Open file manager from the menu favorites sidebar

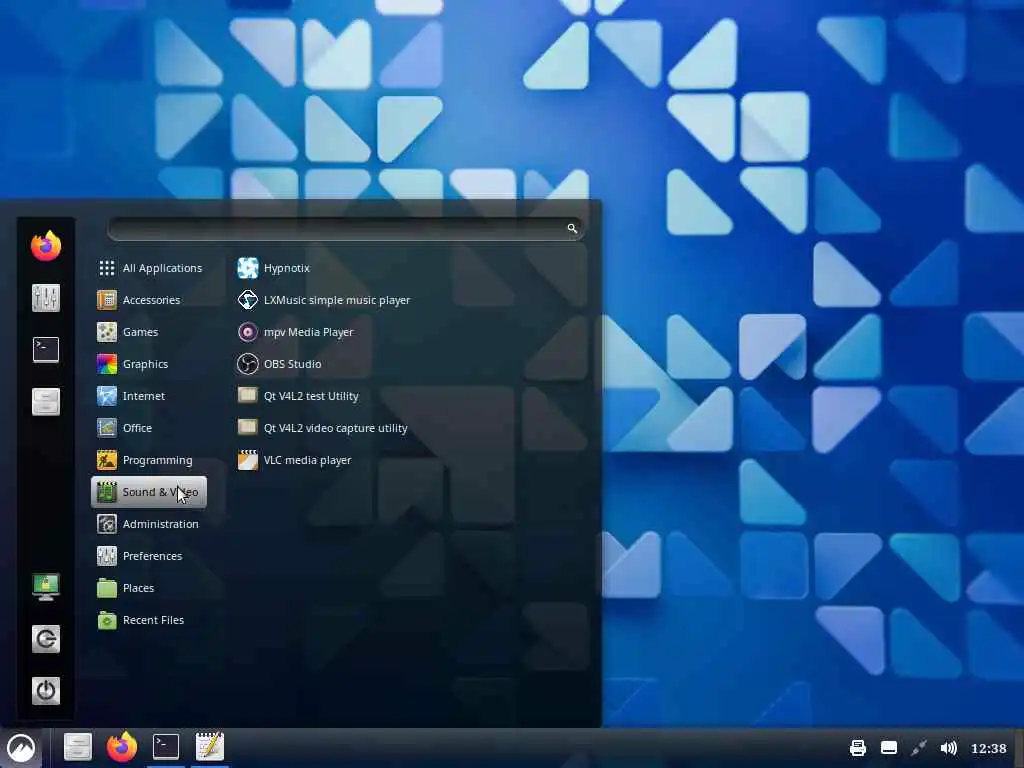46,401
